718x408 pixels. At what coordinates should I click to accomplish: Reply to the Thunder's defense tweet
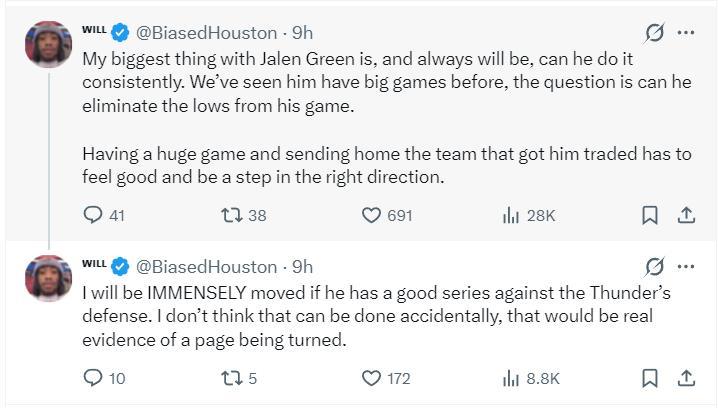pyautogui.click(x=93, y=378)
